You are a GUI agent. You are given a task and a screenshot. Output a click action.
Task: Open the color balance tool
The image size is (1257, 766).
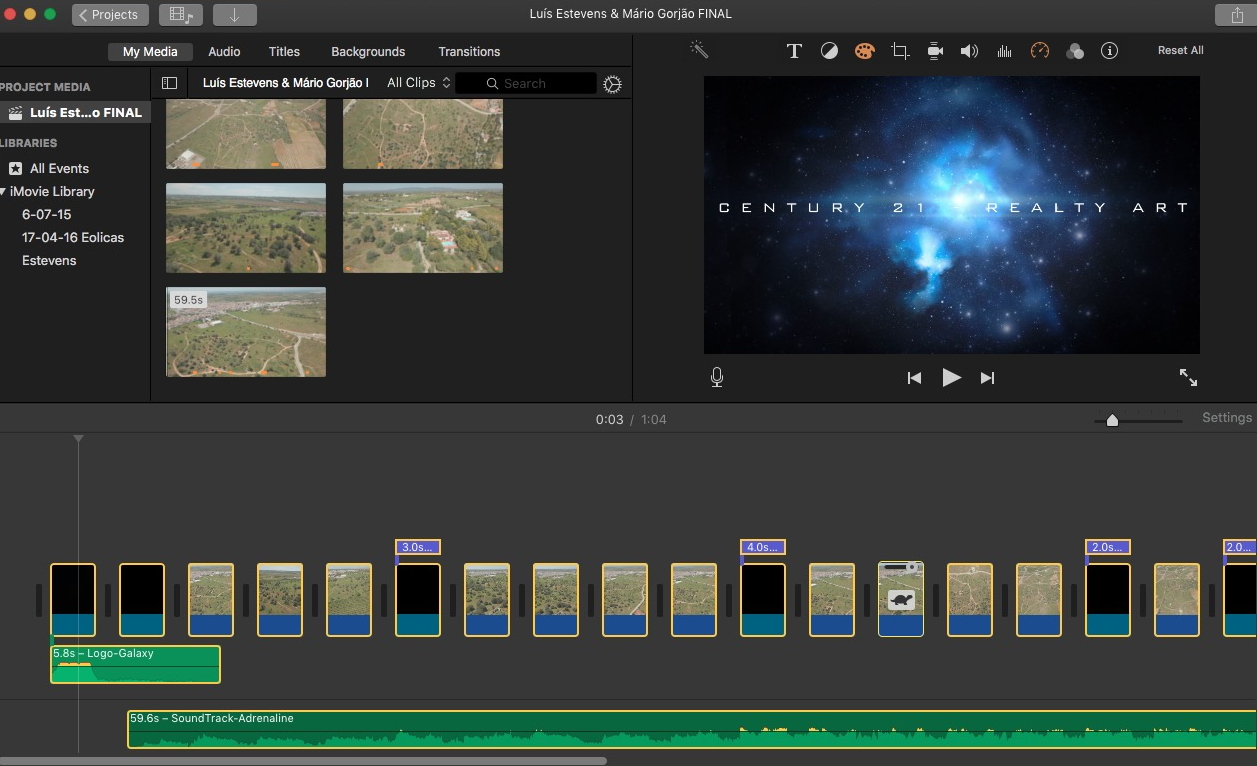[829, 51]
